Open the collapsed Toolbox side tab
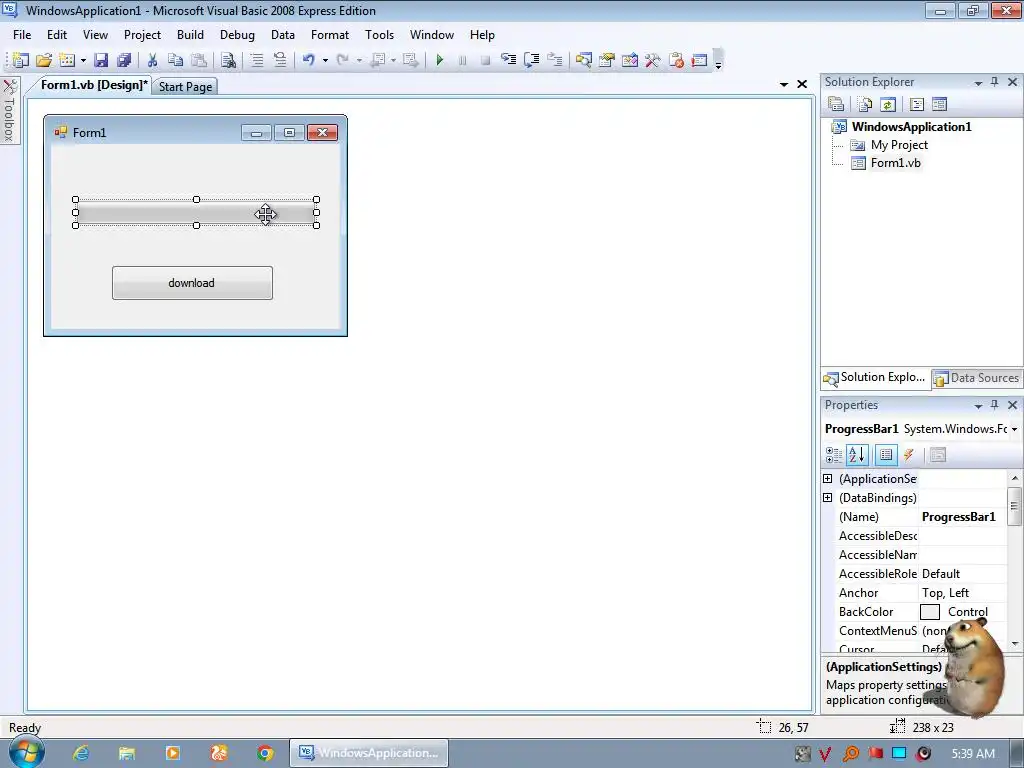 (10, 110)
